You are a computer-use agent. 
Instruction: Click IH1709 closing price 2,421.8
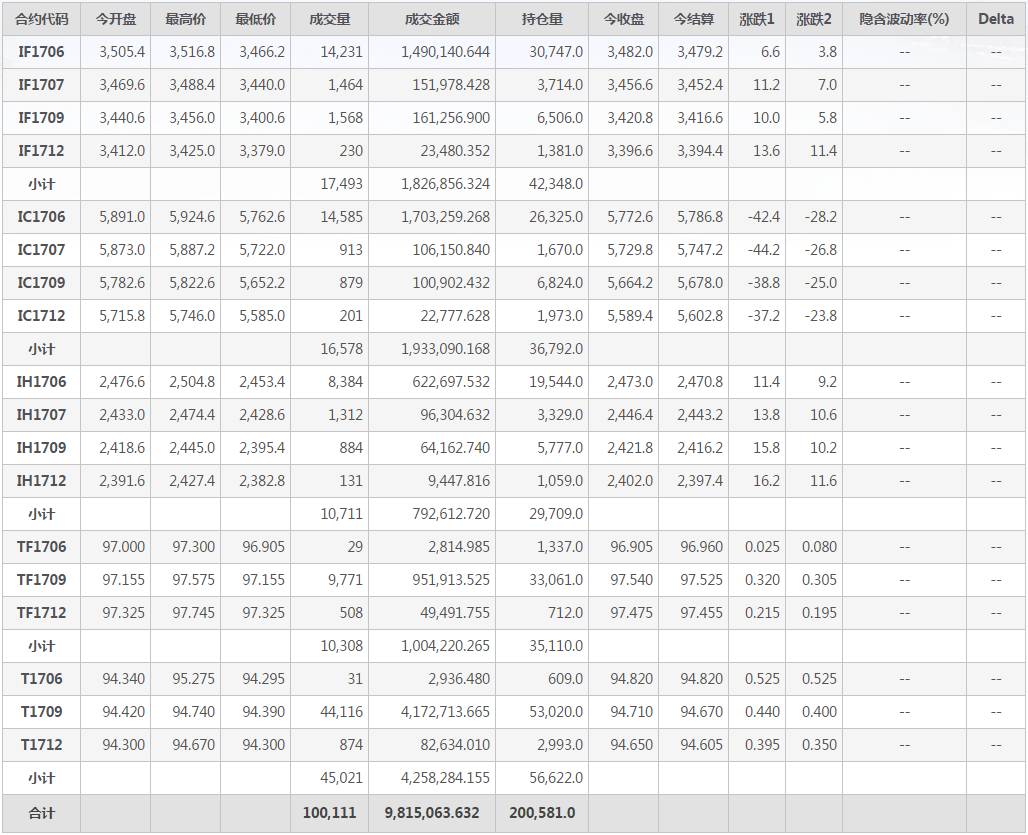(629, 448)
